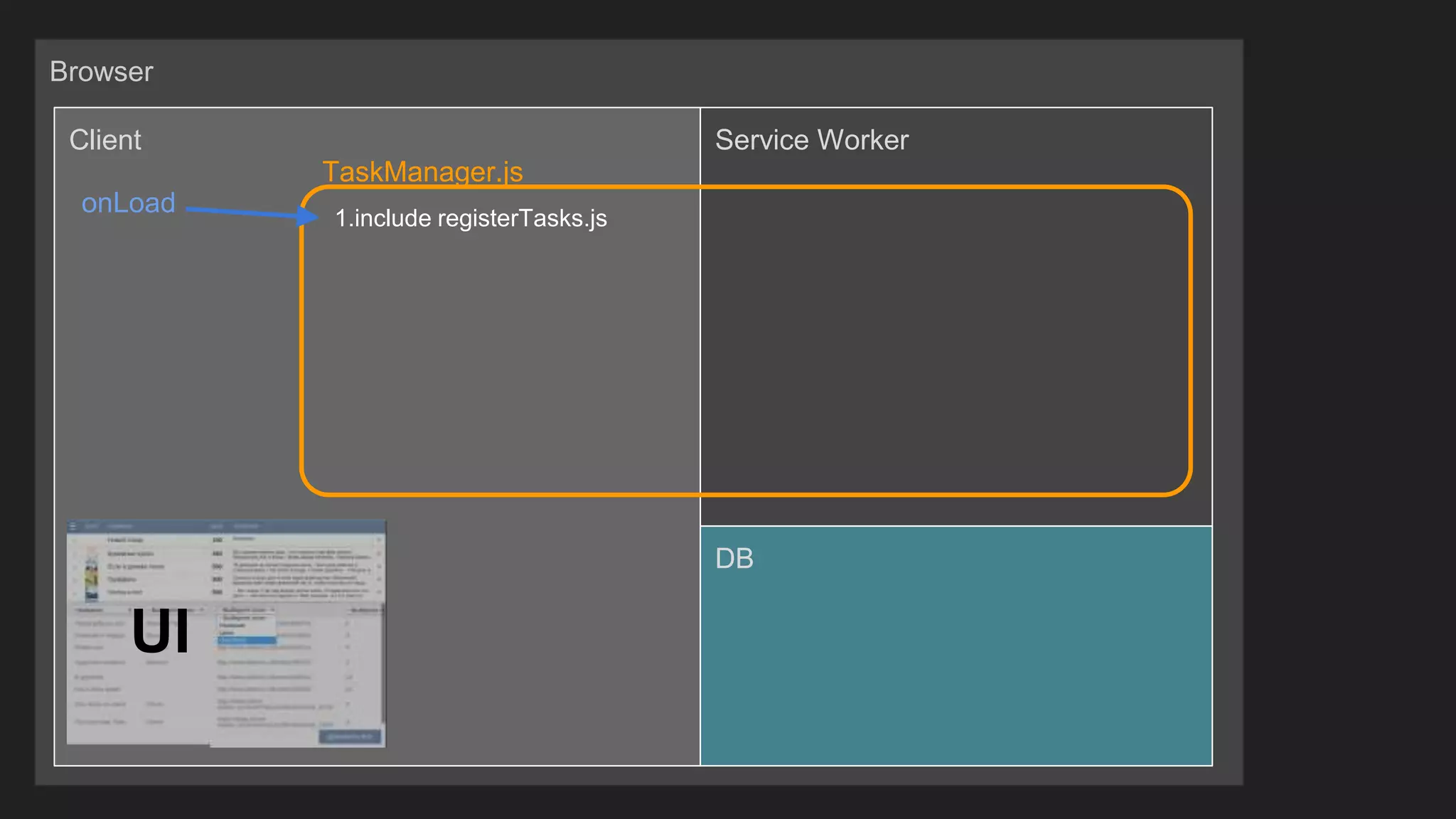The width and height of the screenshot is (1456, 819).
Task: Click the blurred UI screenshot thumbnail
Action: point(226,633)
